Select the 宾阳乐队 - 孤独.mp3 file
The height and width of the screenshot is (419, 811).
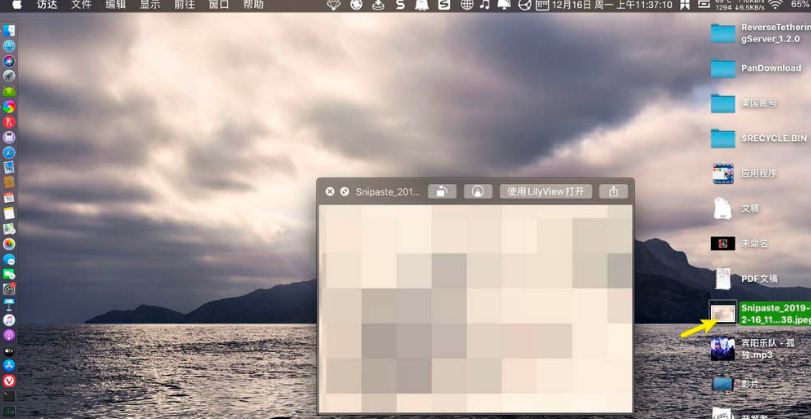point(723,349)
